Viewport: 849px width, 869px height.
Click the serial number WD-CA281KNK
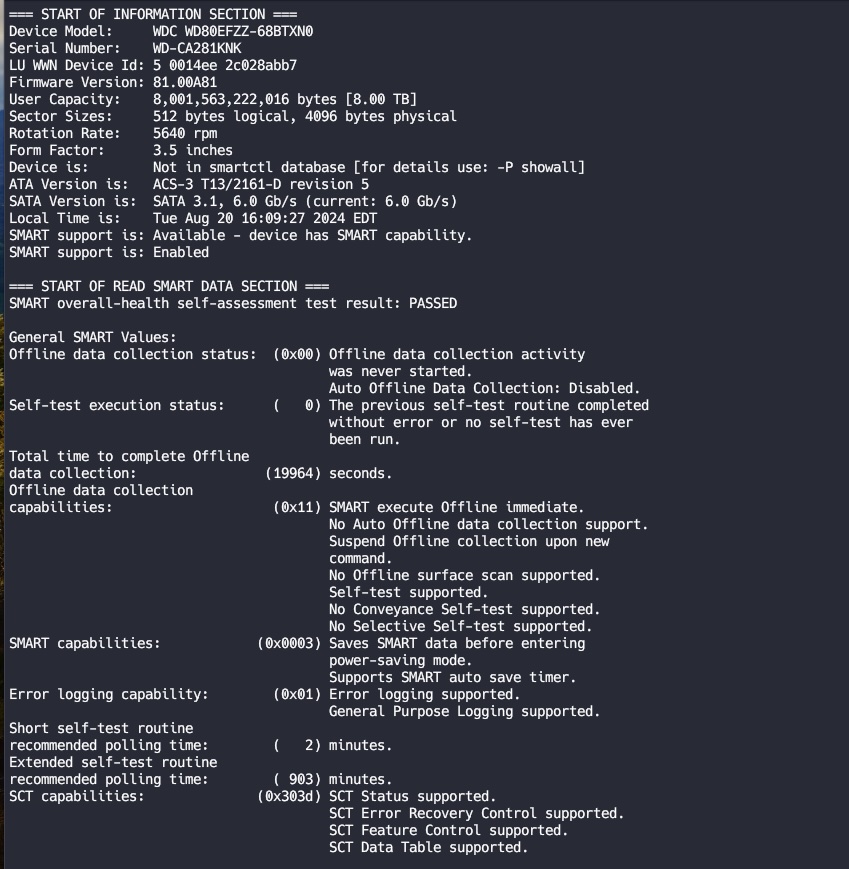click(x=197, y=48)
